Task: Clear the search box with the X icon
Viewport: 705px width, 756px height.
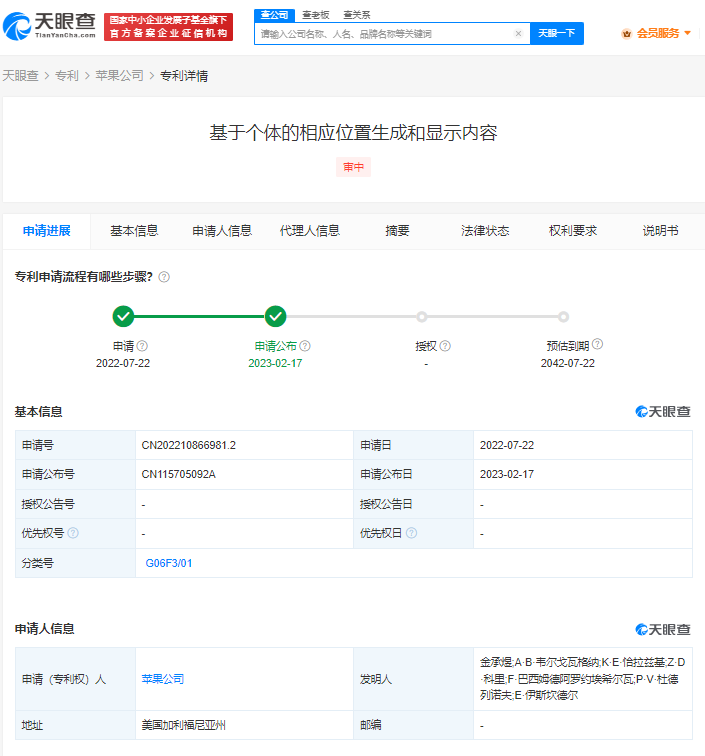Action: 518,33
